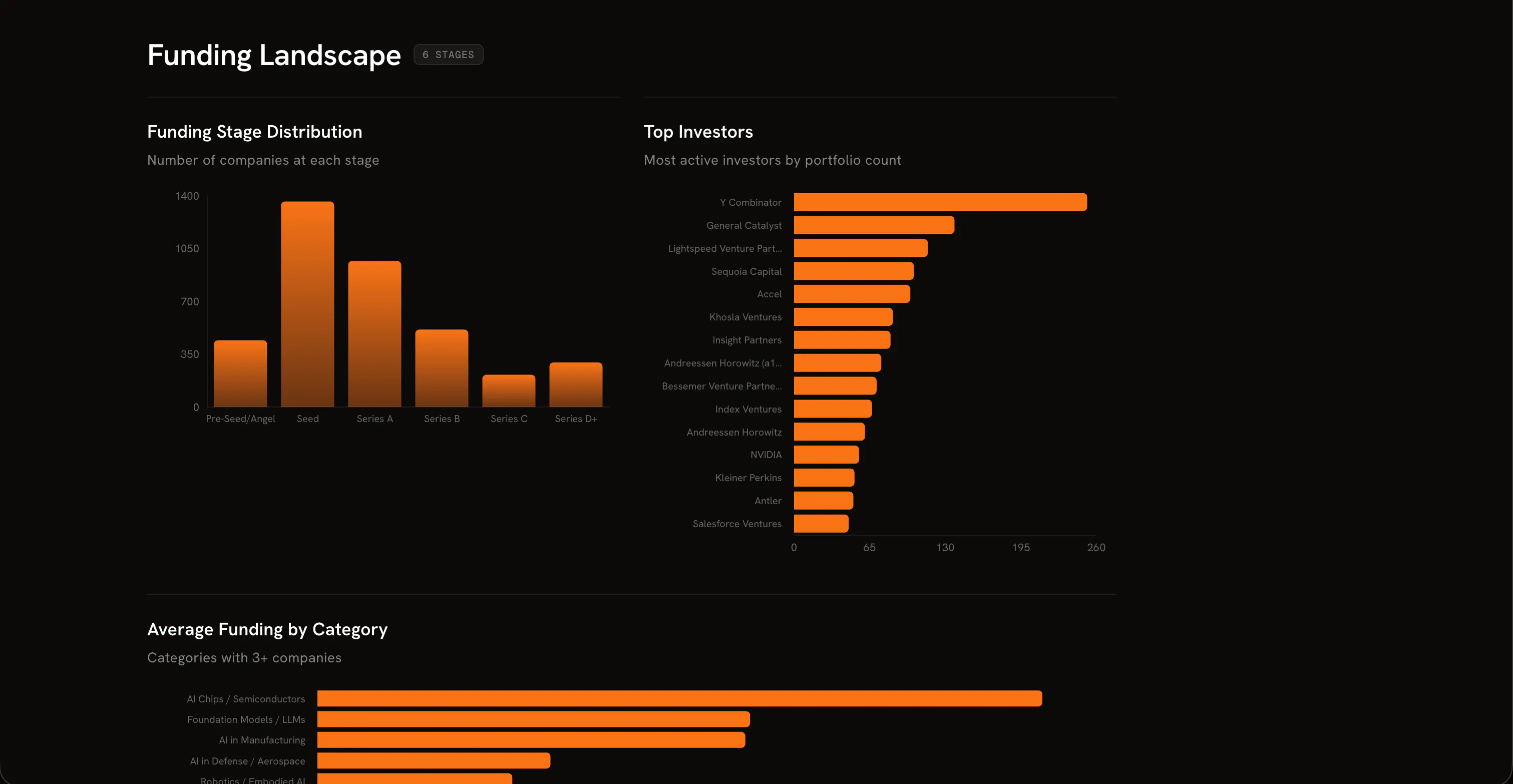Click the 'Average Funding by Category' title
Image resolution: width=1513 pixels, height=784 pixels.
[267, 629]
